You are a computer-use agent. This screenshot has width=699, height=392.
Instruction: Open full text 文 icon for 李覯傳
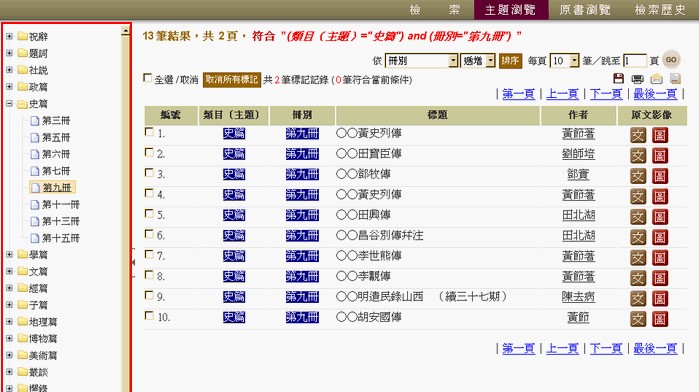(x=638, y=278)
